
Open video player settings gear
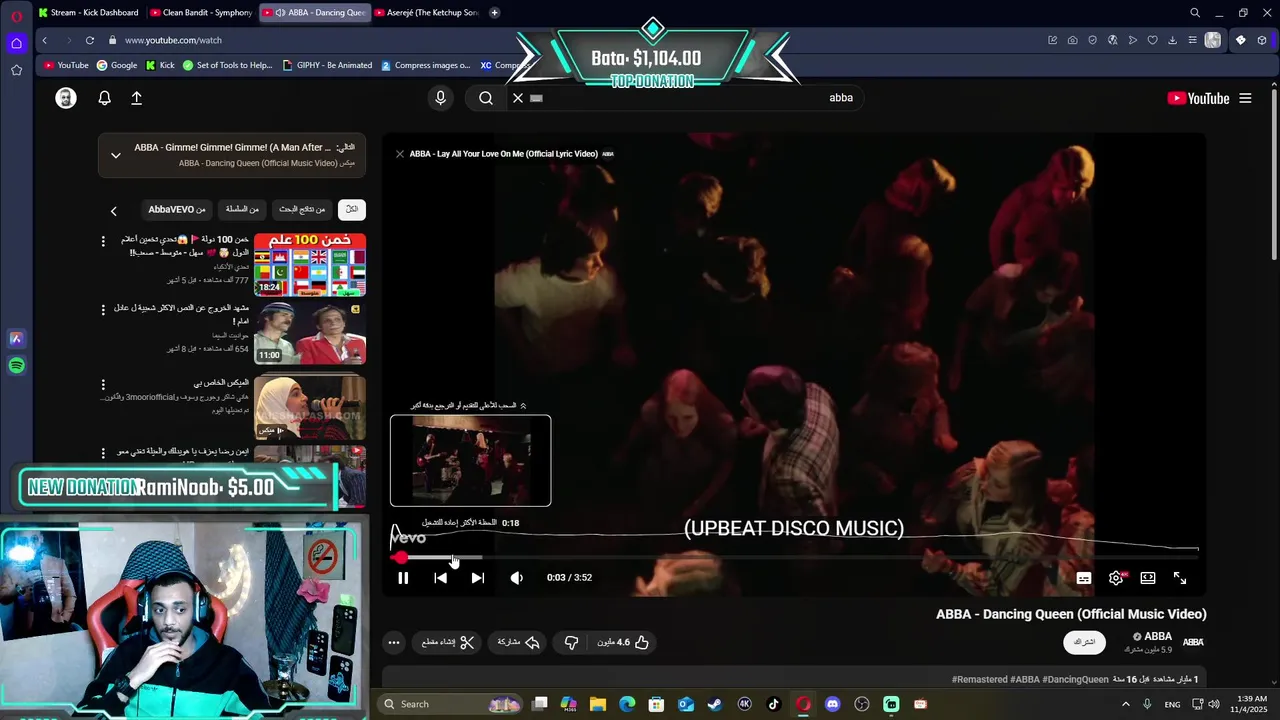coord(1117,578)
